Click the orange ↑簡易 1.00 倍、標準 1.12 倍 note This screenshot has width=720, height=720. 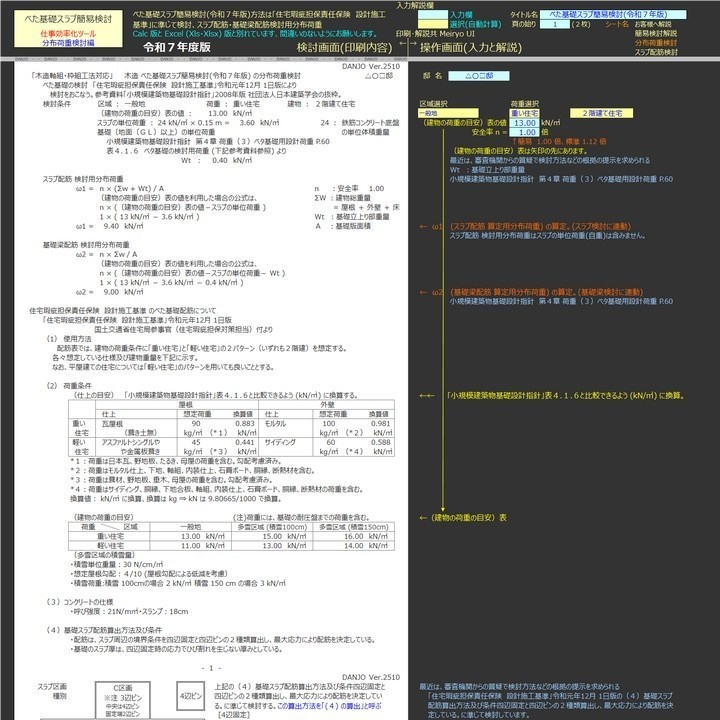click(x=559, y=141)
